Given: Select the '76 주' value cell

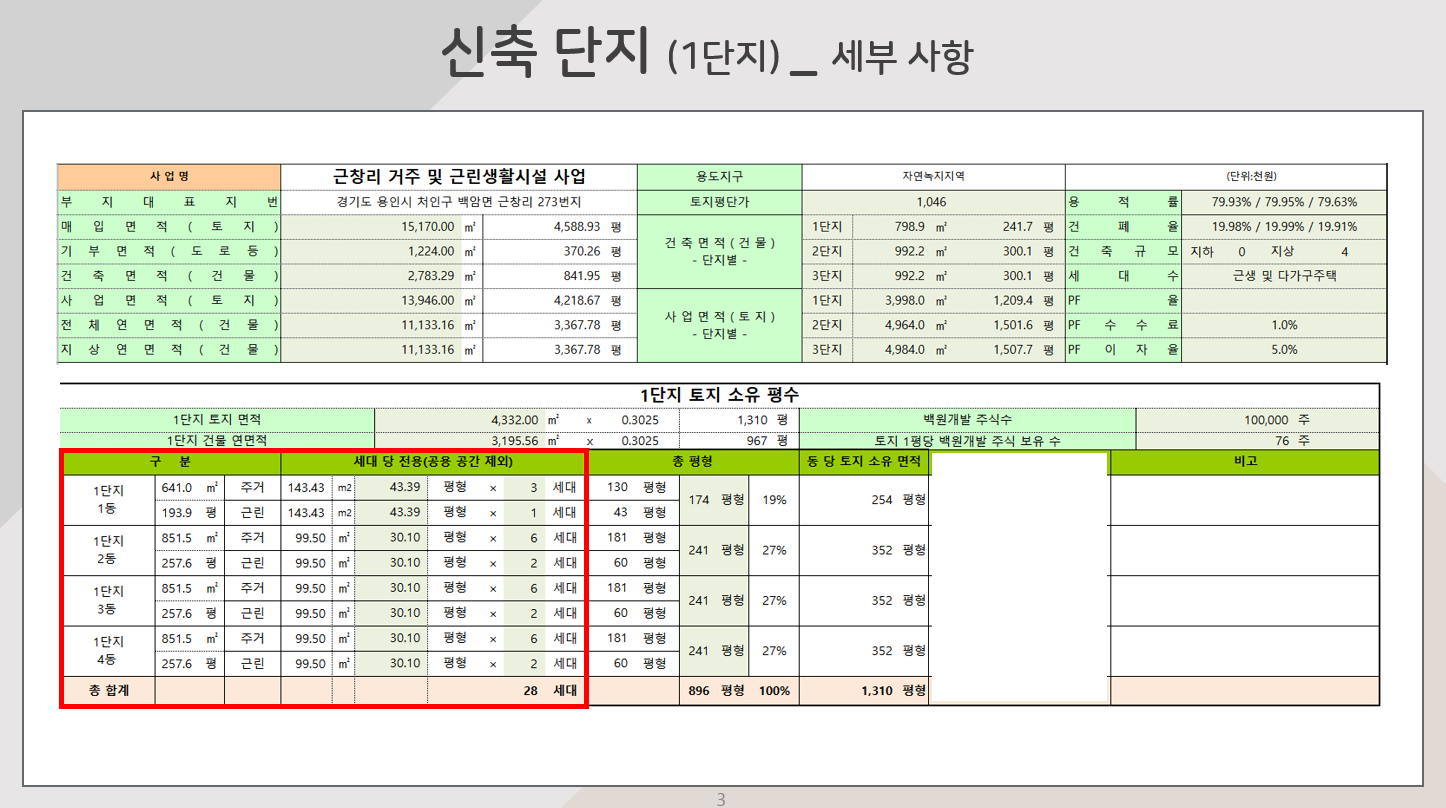Looking at the screenshot, I should click(x=1258, y=440).
